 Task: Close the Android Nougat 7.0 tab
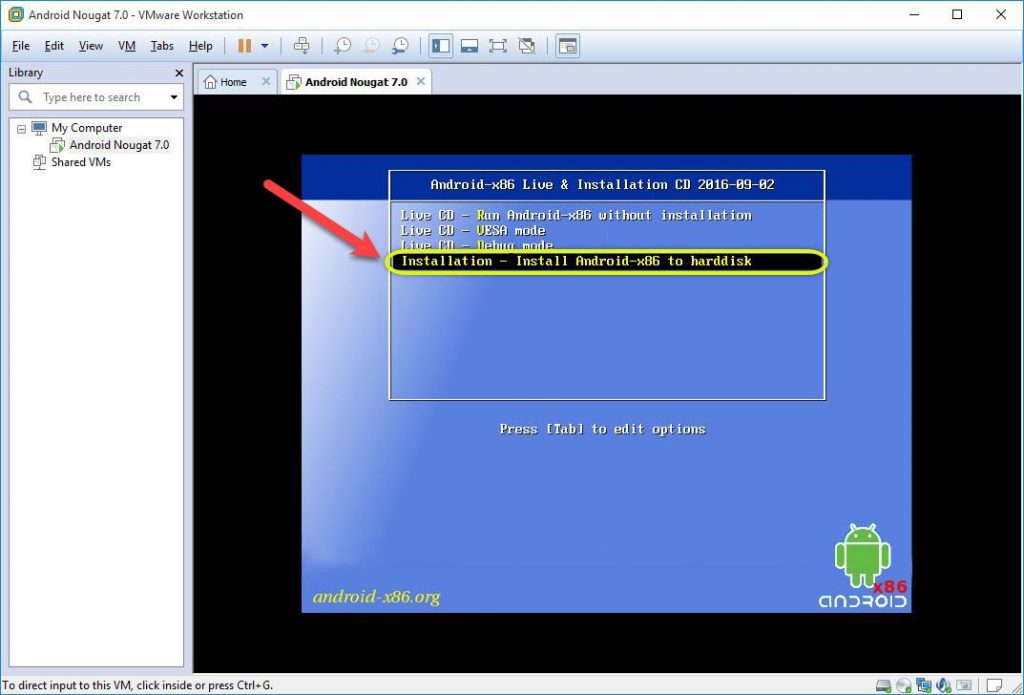pos(421,82)
